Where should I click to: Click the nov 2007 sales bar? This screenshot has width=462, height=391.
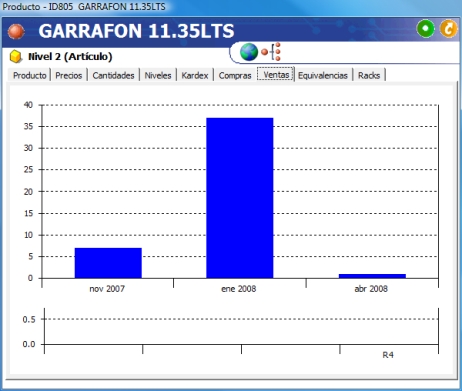pyautogui.click(x=108, y=263)
